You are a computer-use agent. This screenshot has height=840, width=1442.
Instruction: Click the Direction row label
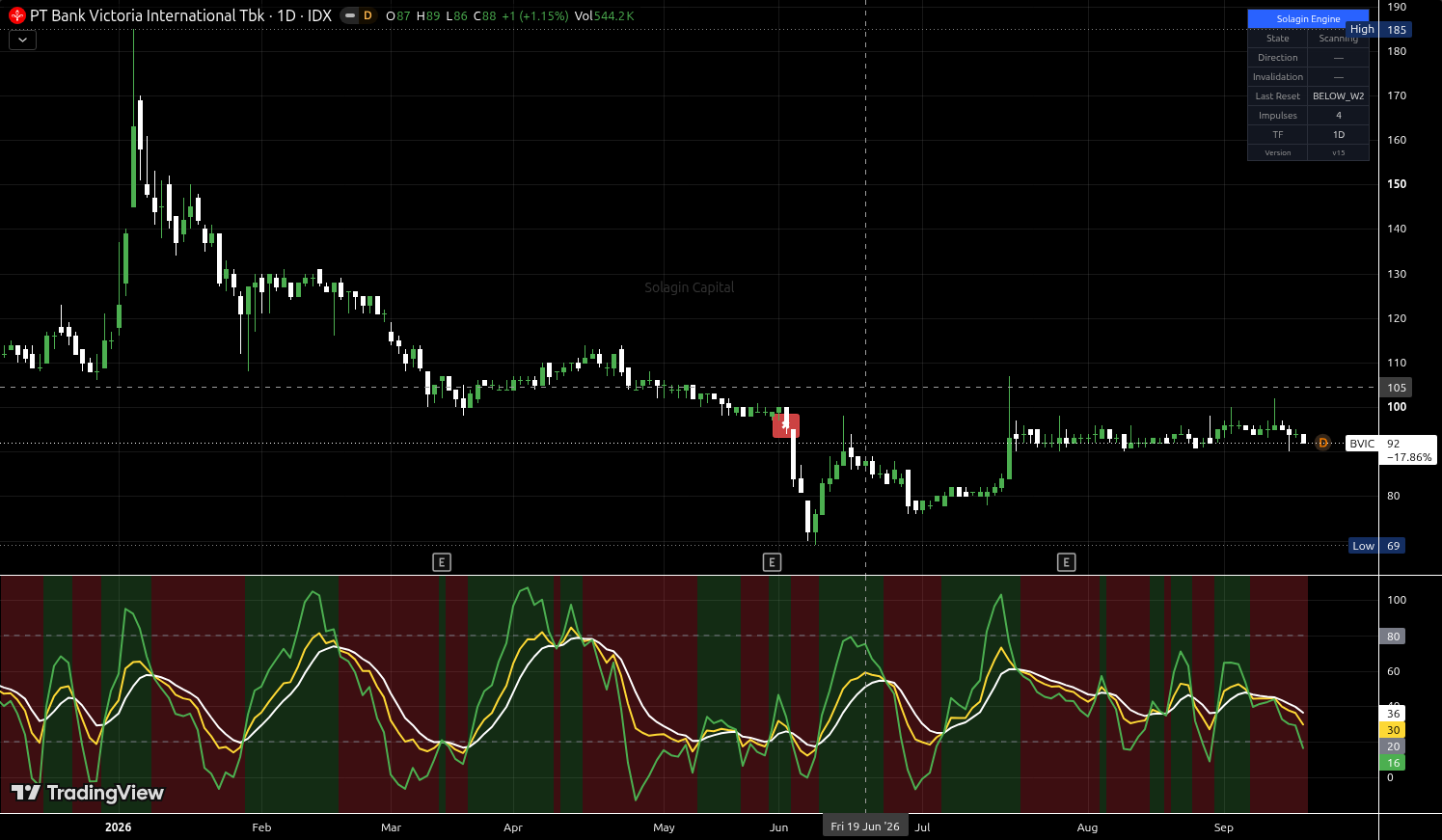[1278, 58]
